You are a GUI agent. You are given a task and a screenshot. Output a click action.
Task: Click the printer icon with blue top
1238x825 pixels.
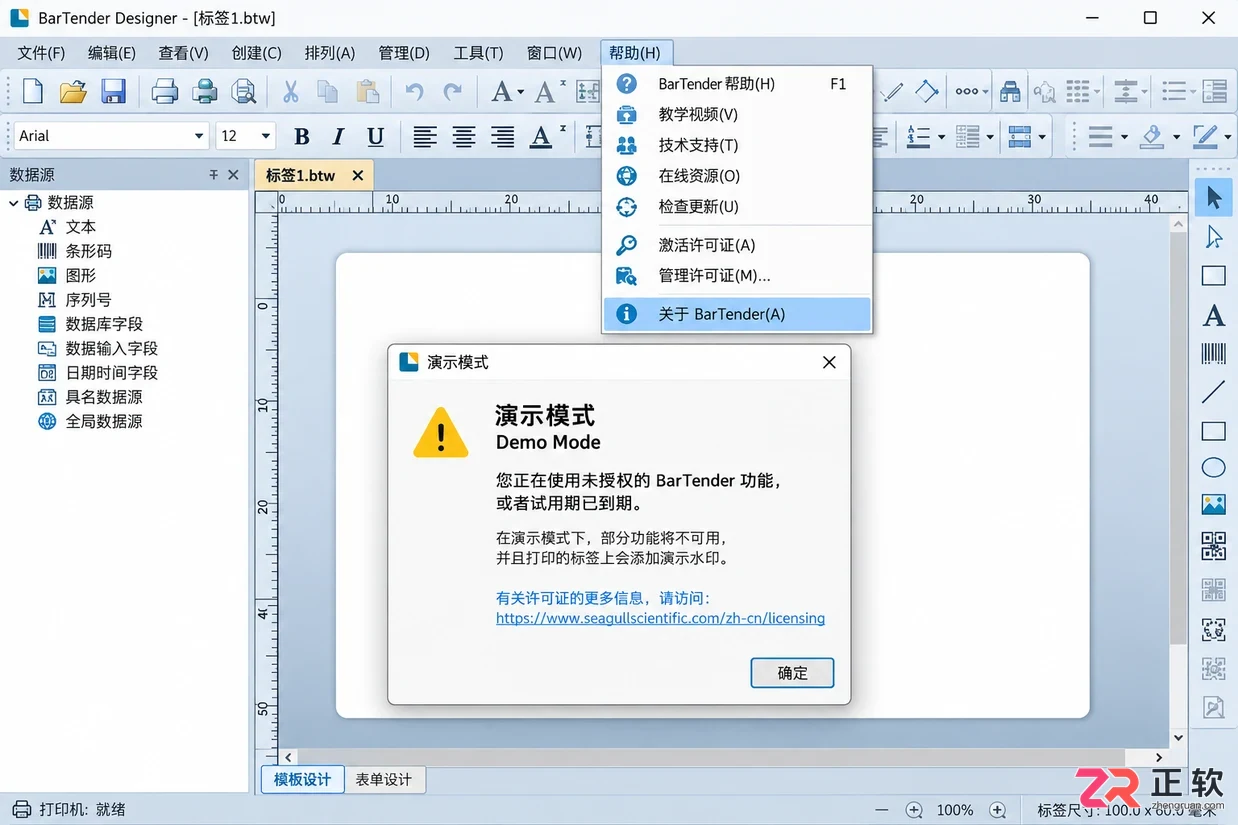point(205,91)
